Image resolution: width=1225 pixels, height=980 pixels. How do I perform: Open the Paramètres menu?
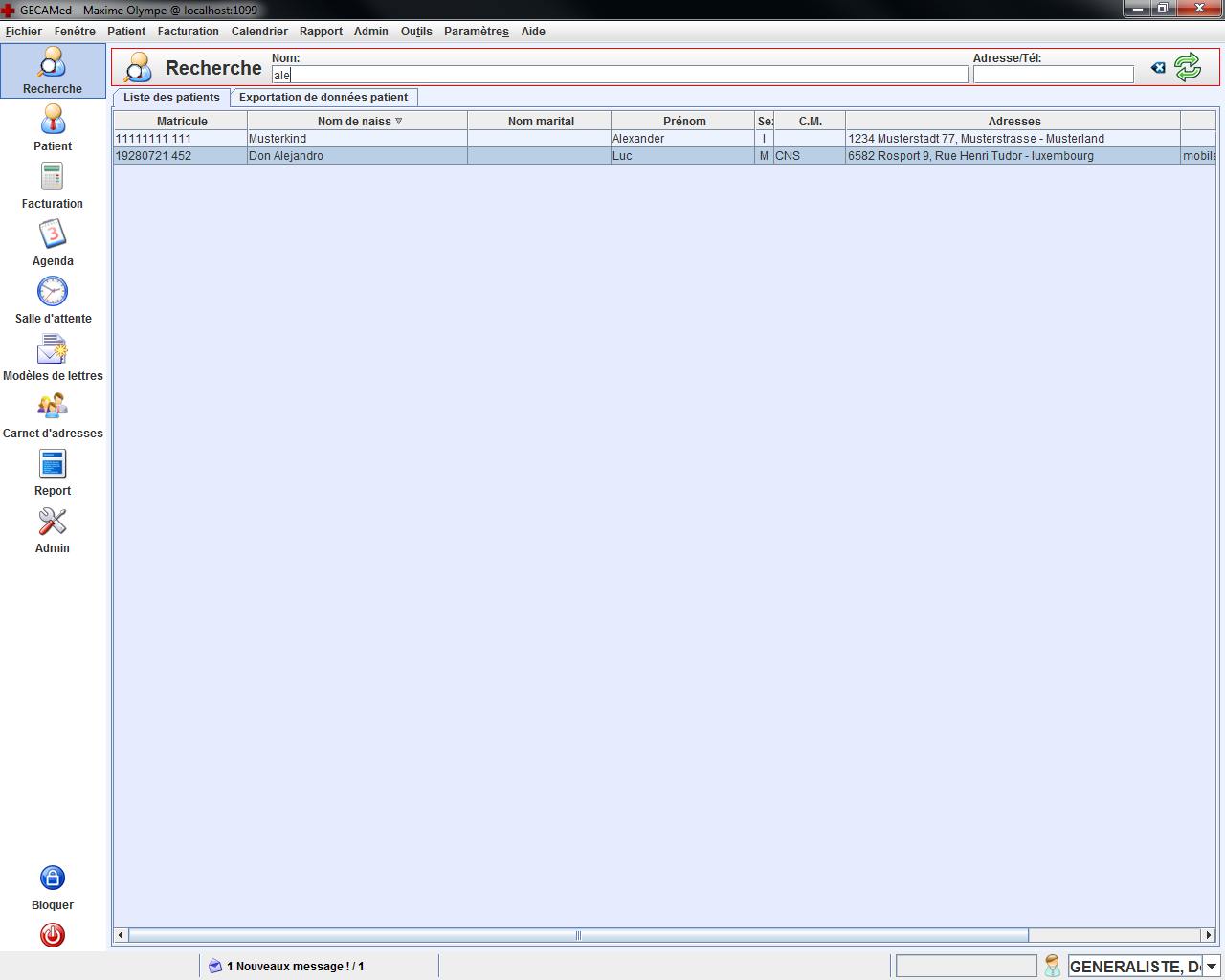476,32
